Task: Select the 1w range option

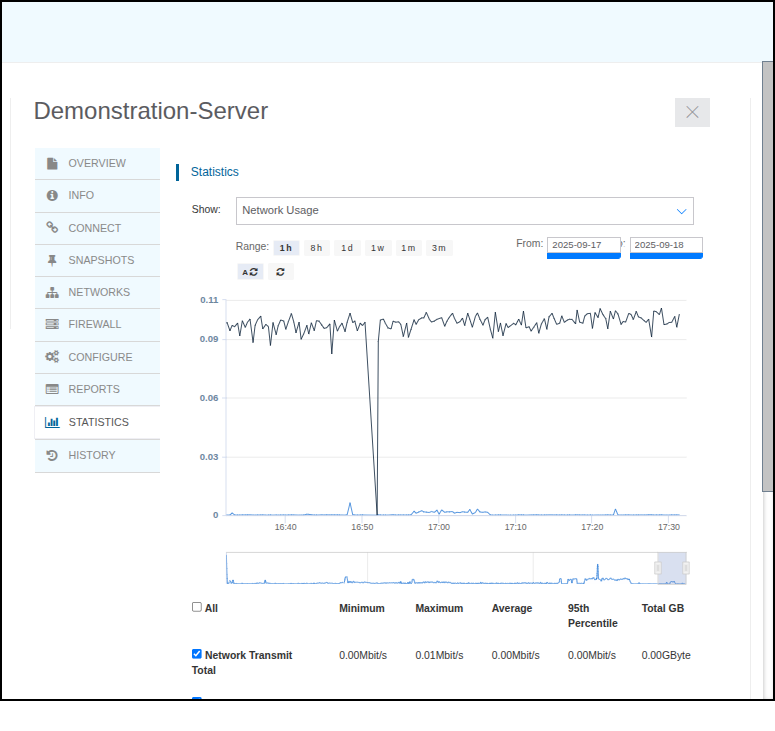Action: (x=377, y=248)
